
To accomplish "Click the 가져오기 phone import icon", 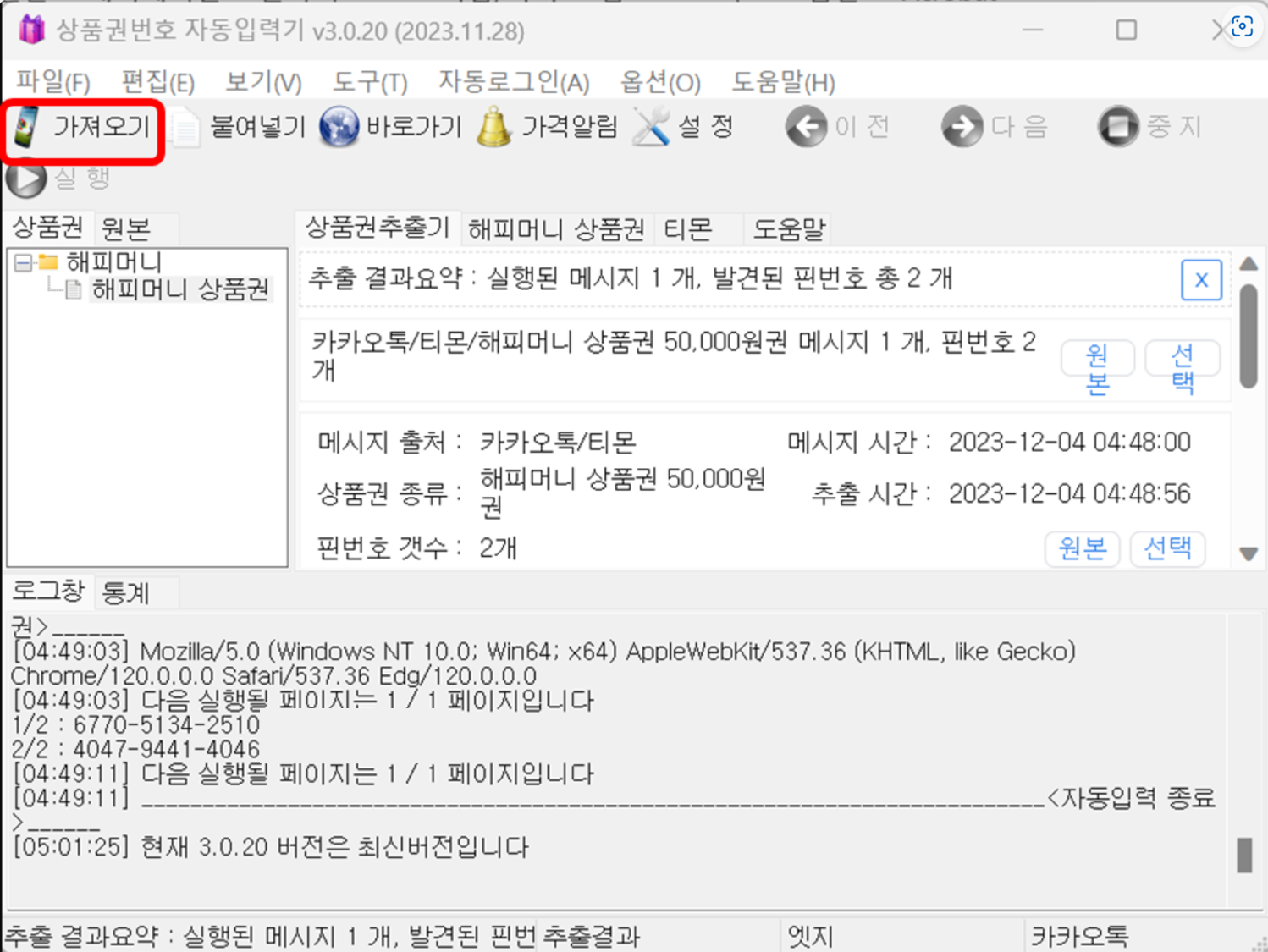I will [26, 127].
